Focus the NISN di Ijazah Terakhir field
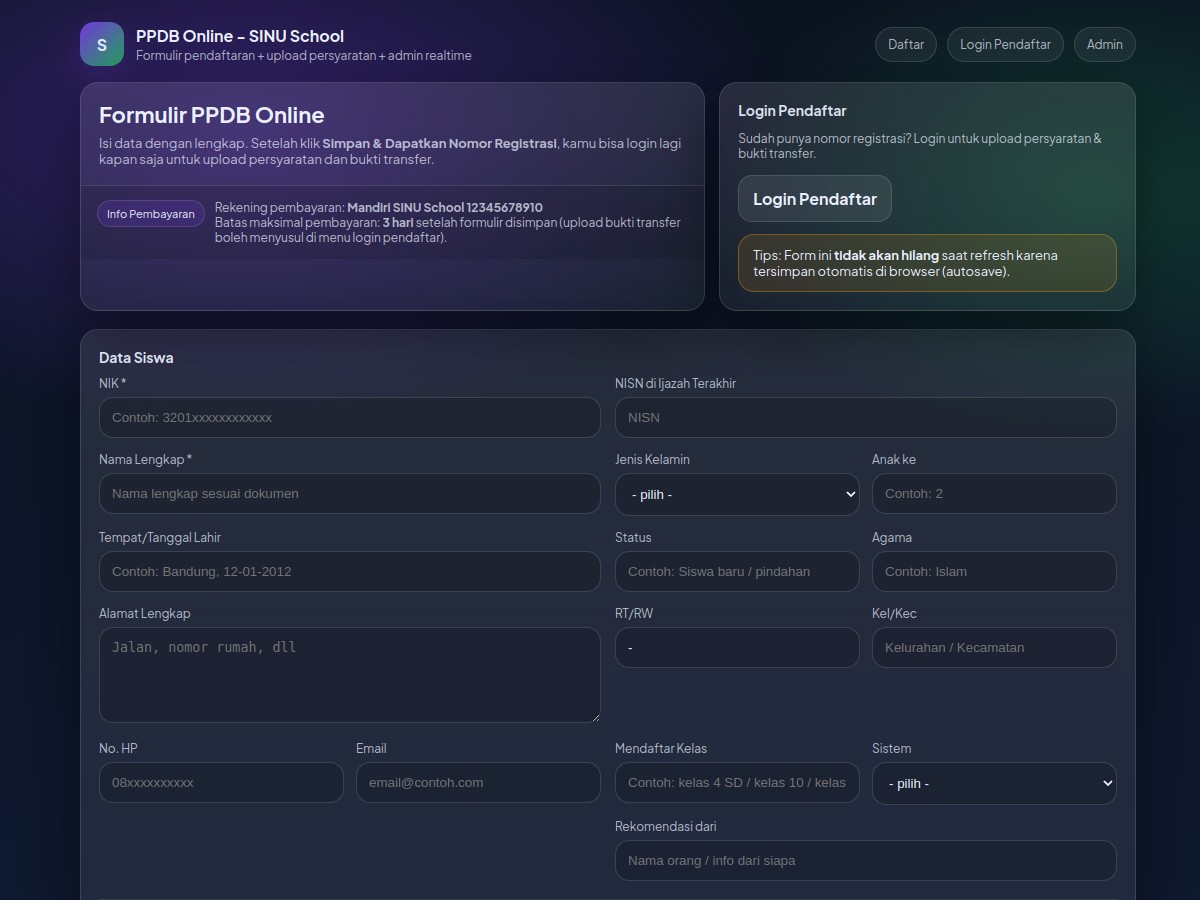This screenshot has height=900, width=1200. (x=866, y=417)
